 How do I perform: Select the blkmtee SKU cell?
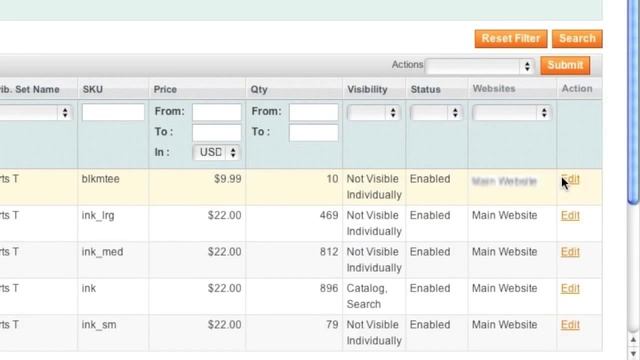tap(113, 187)
